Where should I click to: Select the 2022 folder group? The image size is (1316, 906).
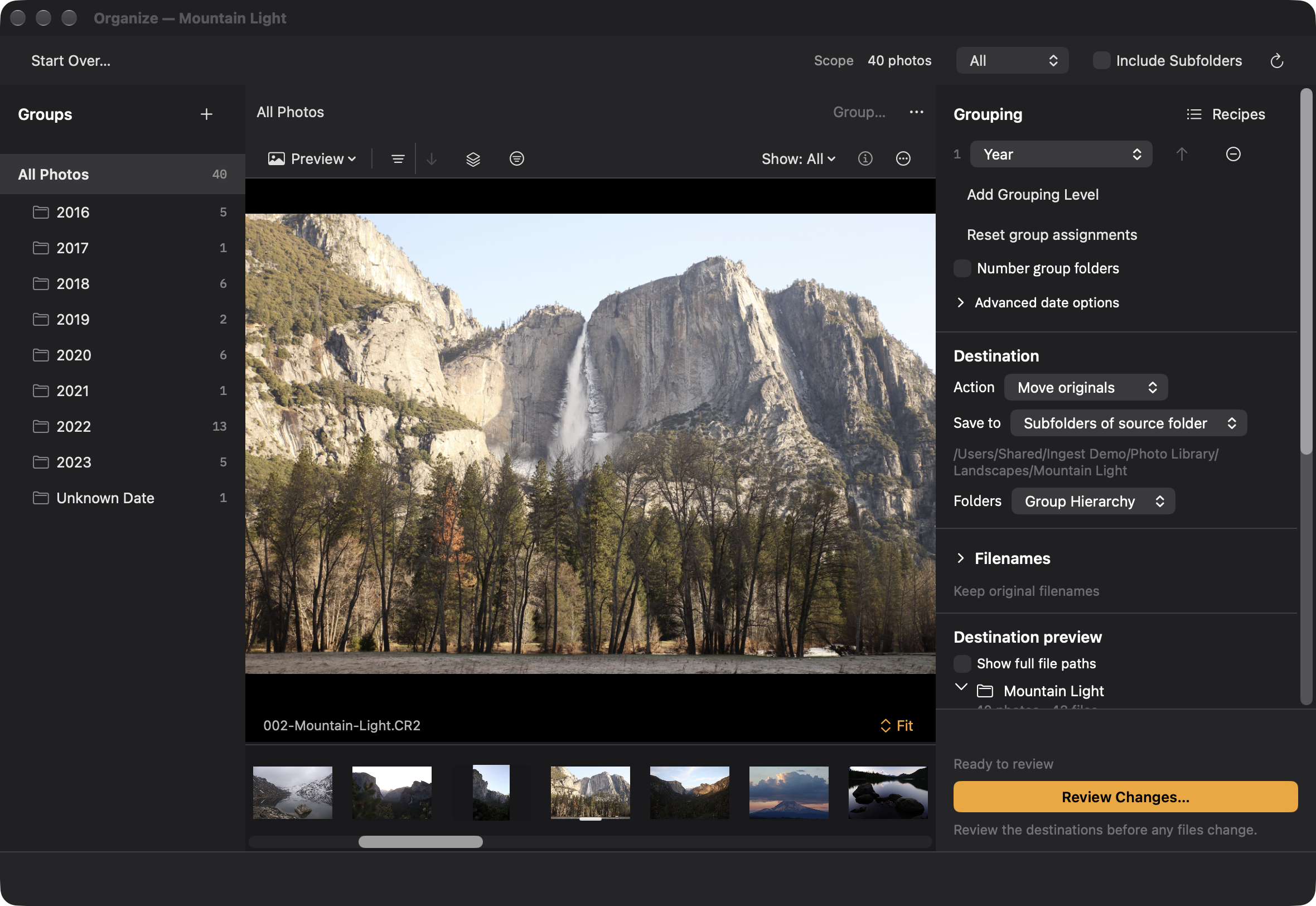click(x=123, y=426)
